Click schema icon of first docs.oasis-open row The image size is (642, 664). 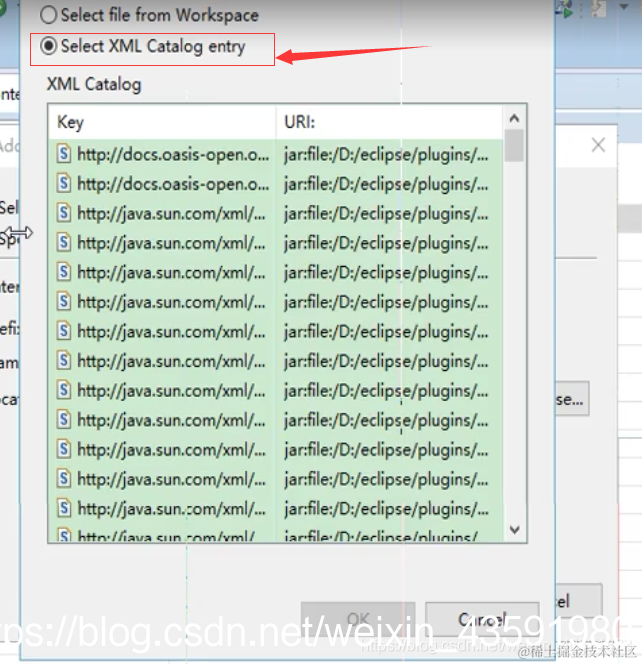64,154
